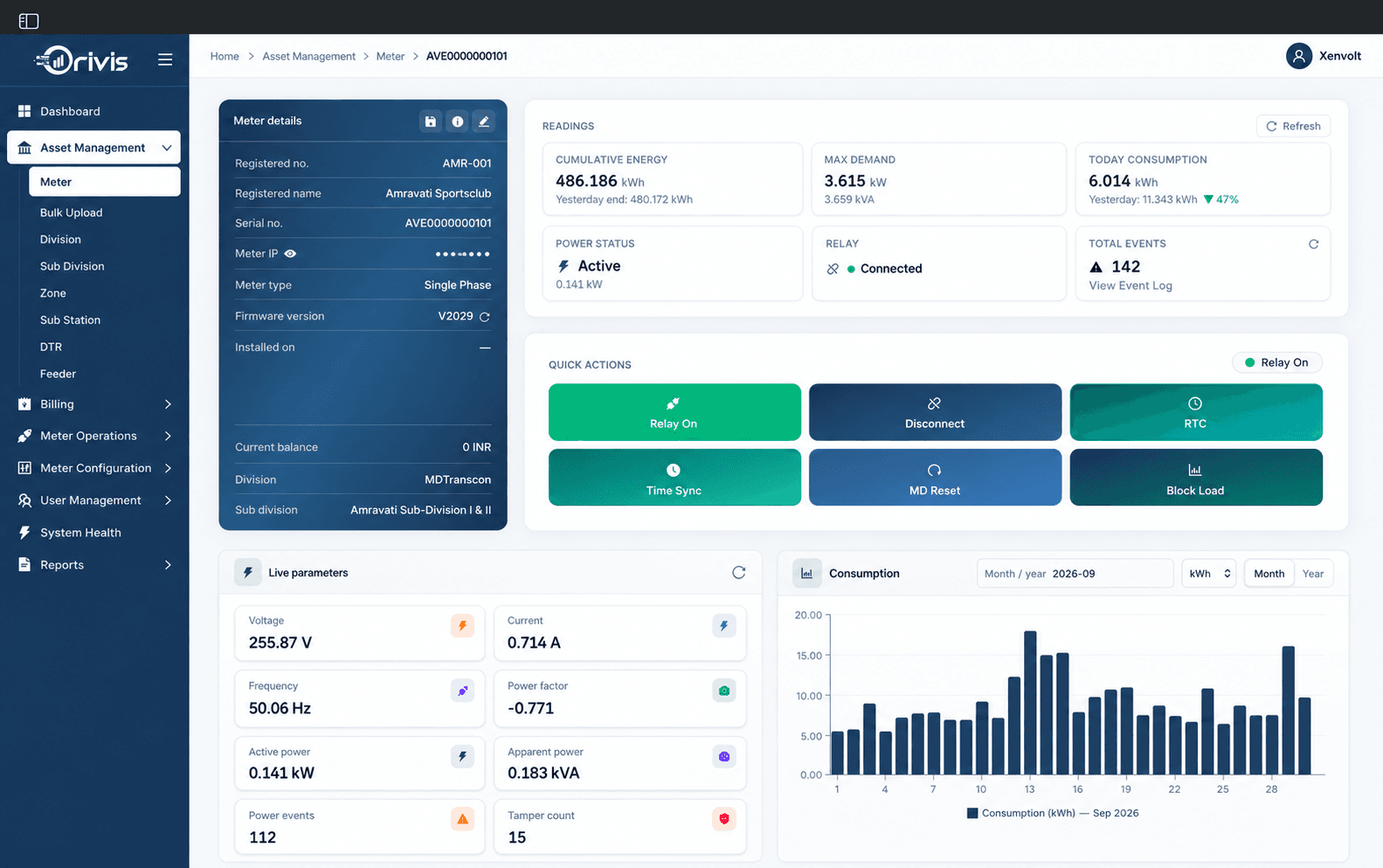
Task: Click the Time Sync quick action
Action: coord(674,478)
